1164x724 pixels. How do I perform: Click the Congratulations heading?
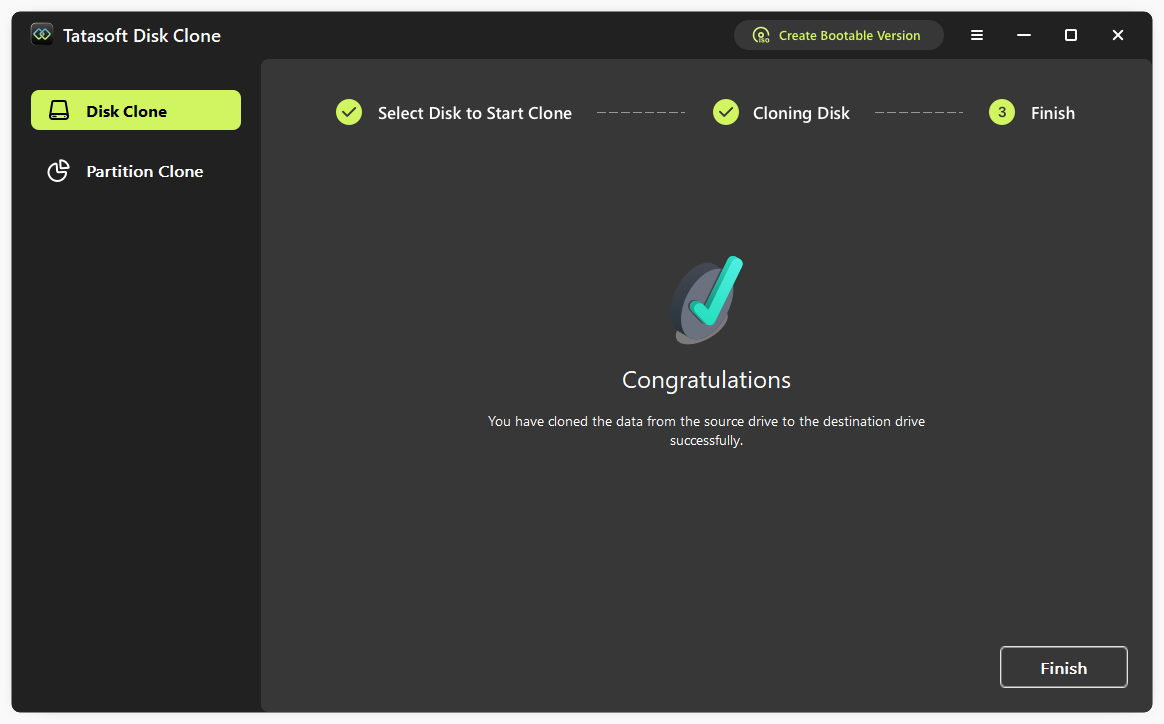pyautogui.click(x=706, y=380)
